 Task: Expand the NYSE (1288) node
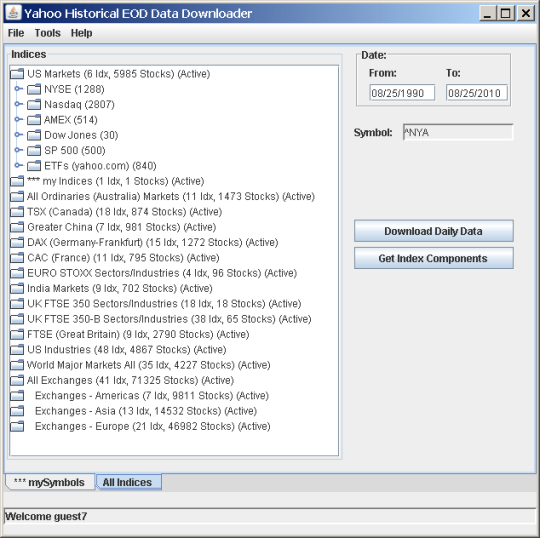(18, 89)
